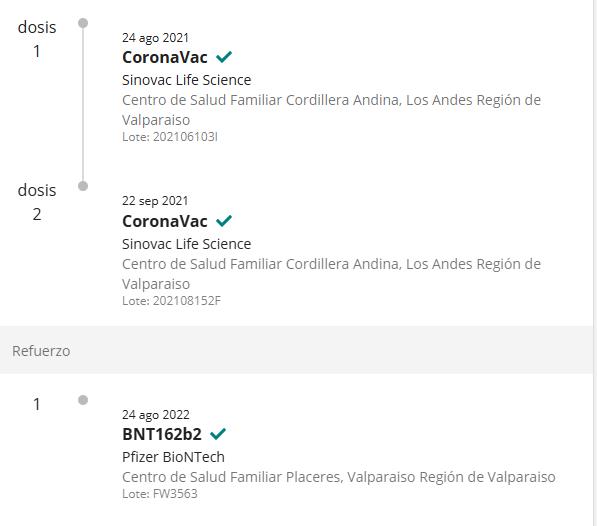
Task: Click the green checkmark beside BNT162b2
Action: pos(218,434)
